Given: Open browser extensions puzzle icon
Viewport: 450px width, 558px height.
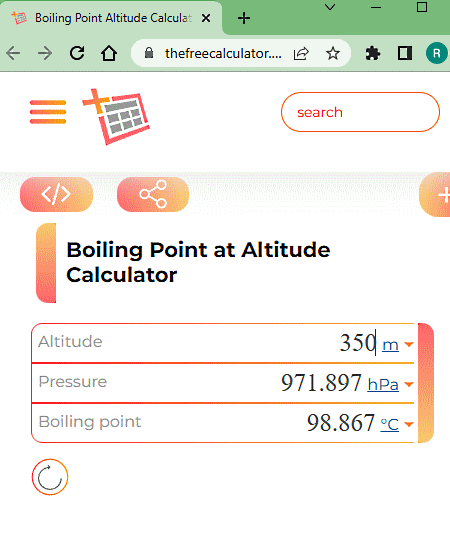Looking at the screenshot, I should point(372,53).
